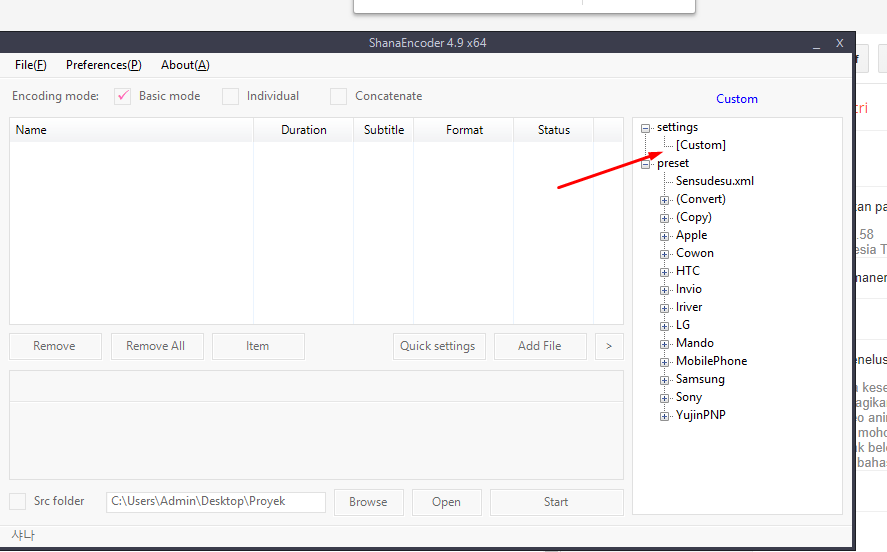Screen dimensions: 887x552
Task: Open the File(F) menu
Action: click(31, 65)
